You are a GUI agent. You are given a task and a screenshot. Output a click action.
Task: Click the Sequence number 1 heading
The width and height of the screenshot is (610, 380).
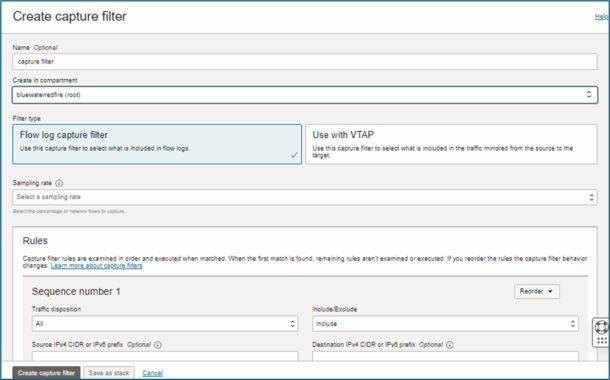(x=76, y=291)
